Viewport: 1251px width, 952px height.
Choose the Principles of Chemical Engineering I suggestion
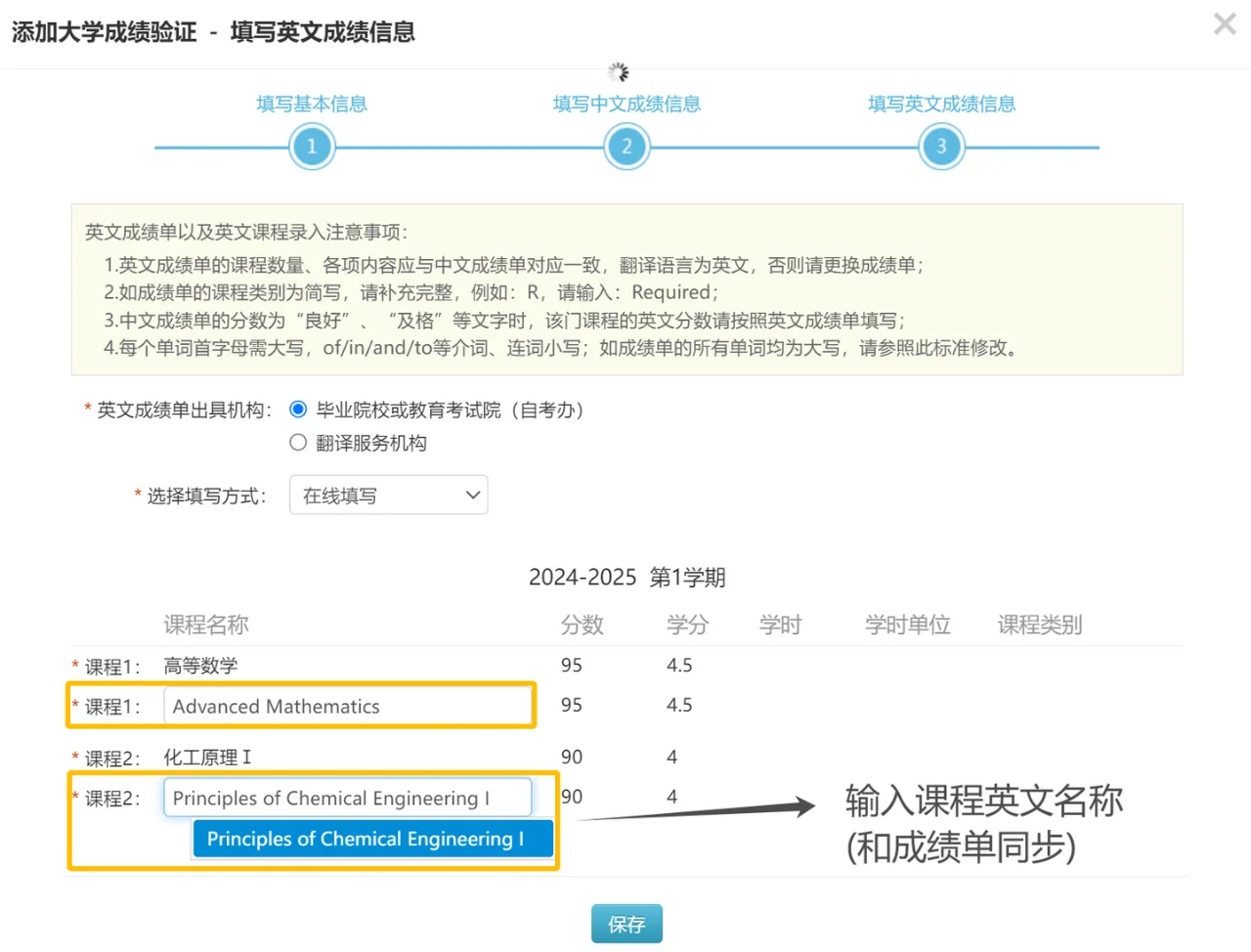[372, 839]
